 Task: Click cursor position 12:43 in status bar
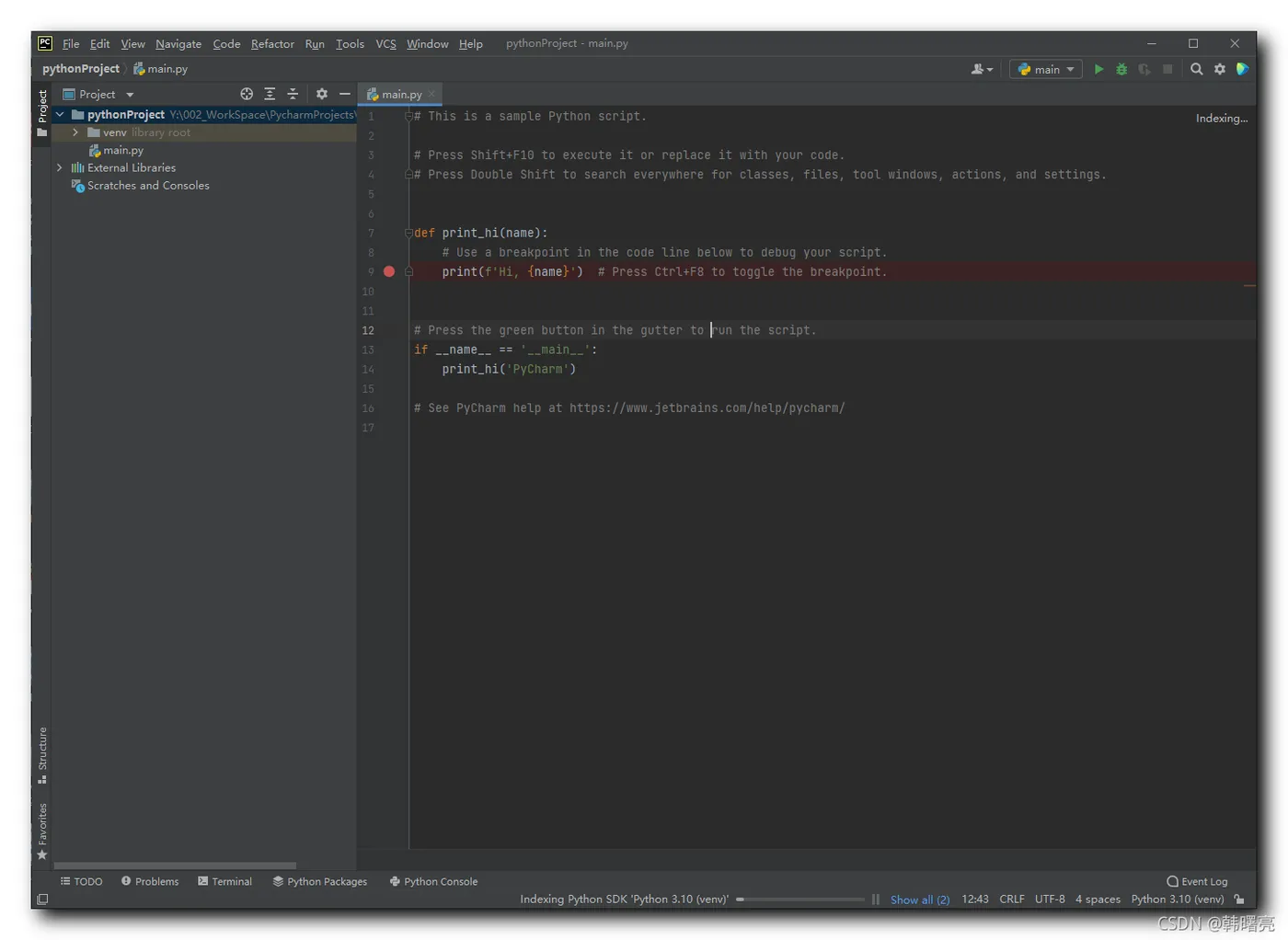tap(975, 900)
